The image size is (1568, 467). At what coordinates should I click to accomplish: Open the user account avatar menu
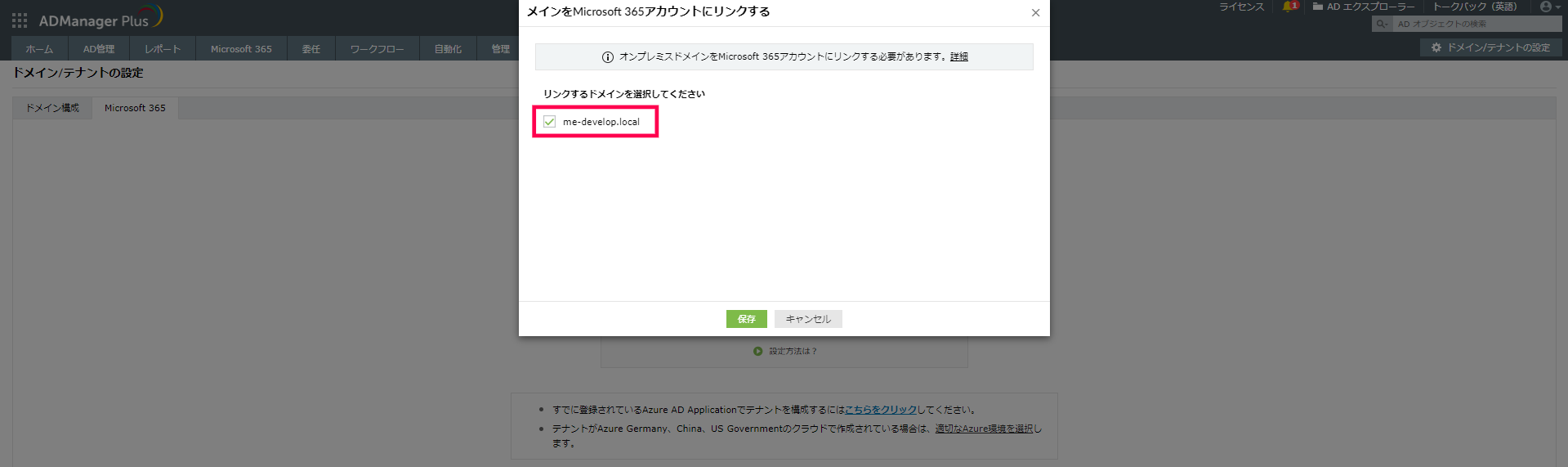[1550, 7]
